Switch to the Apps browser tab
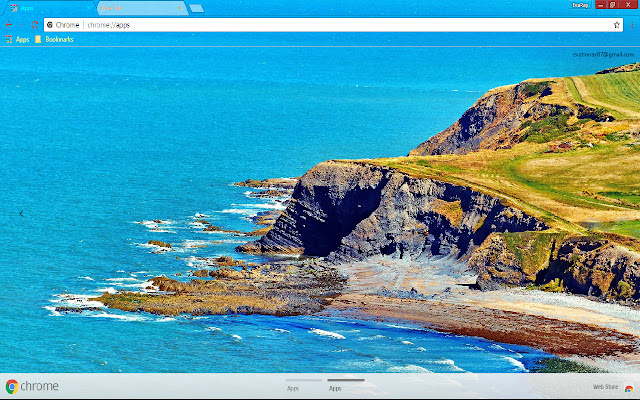640x400 pixels. [49, 8]
